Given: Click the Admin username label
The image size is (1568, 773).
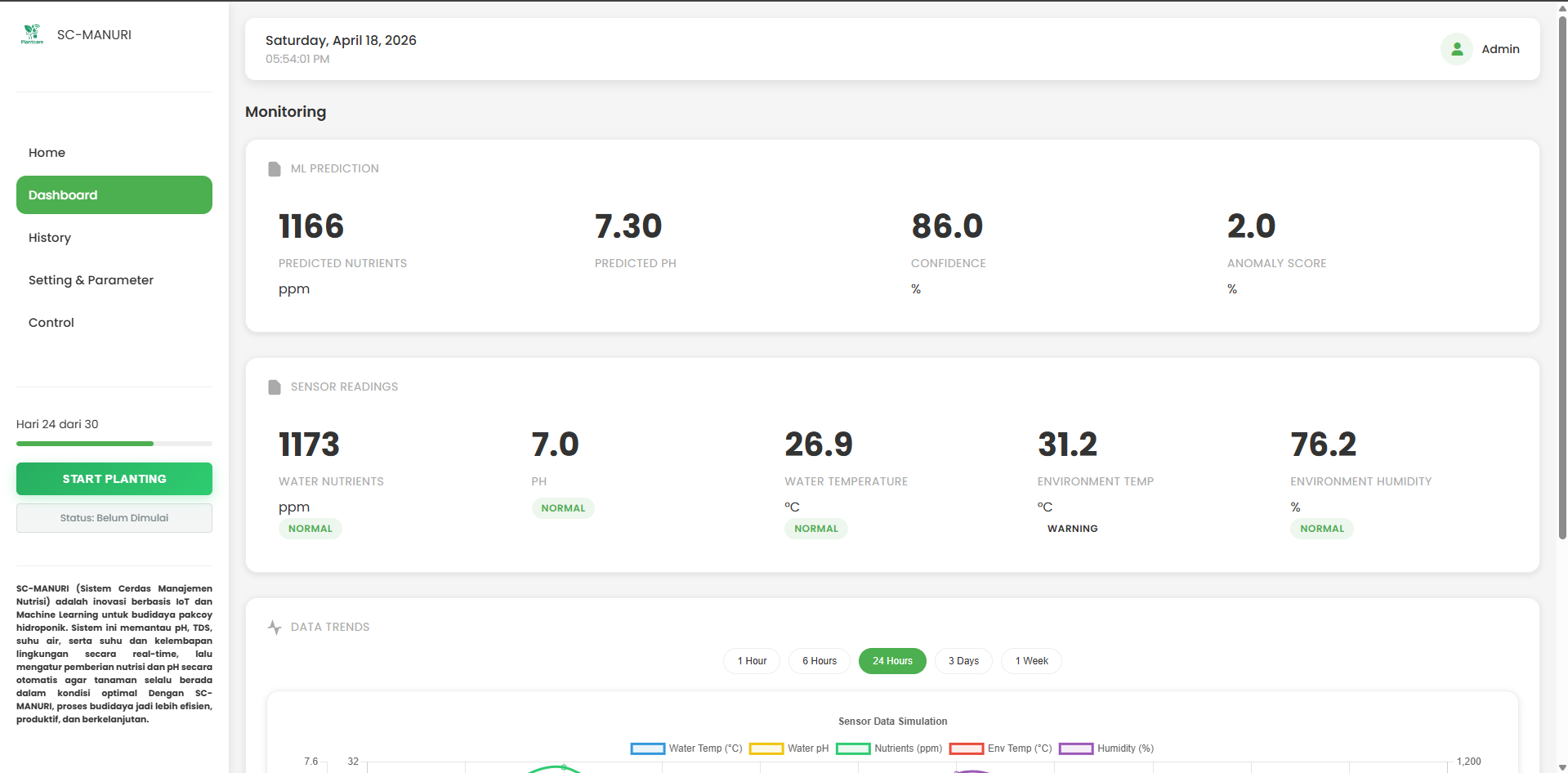Looking at the screenshot, I should (x=1500, y=49).
